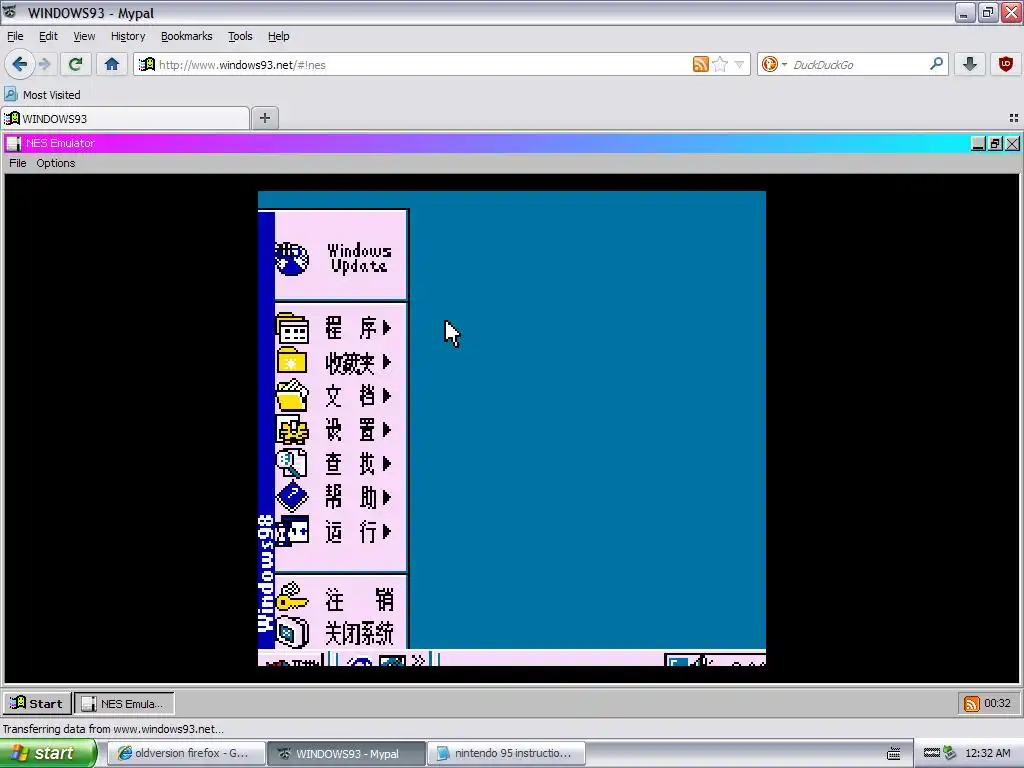The width and height of the screenshot is (1024, 768).
Task: Expand the 文档 submenu arrow
Action: [x=387, y=396]
